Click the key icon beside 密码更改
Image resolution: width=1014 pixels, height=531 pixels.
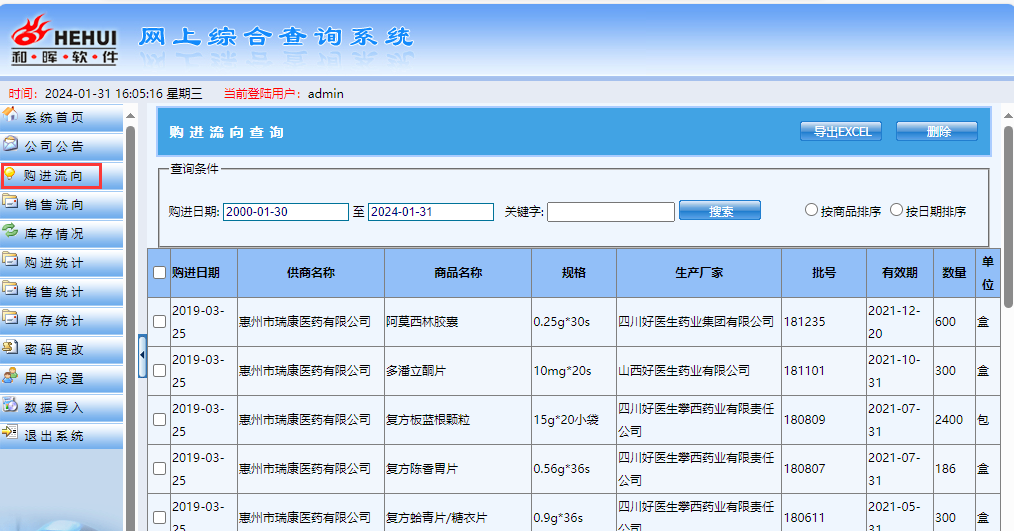(11, 348)
